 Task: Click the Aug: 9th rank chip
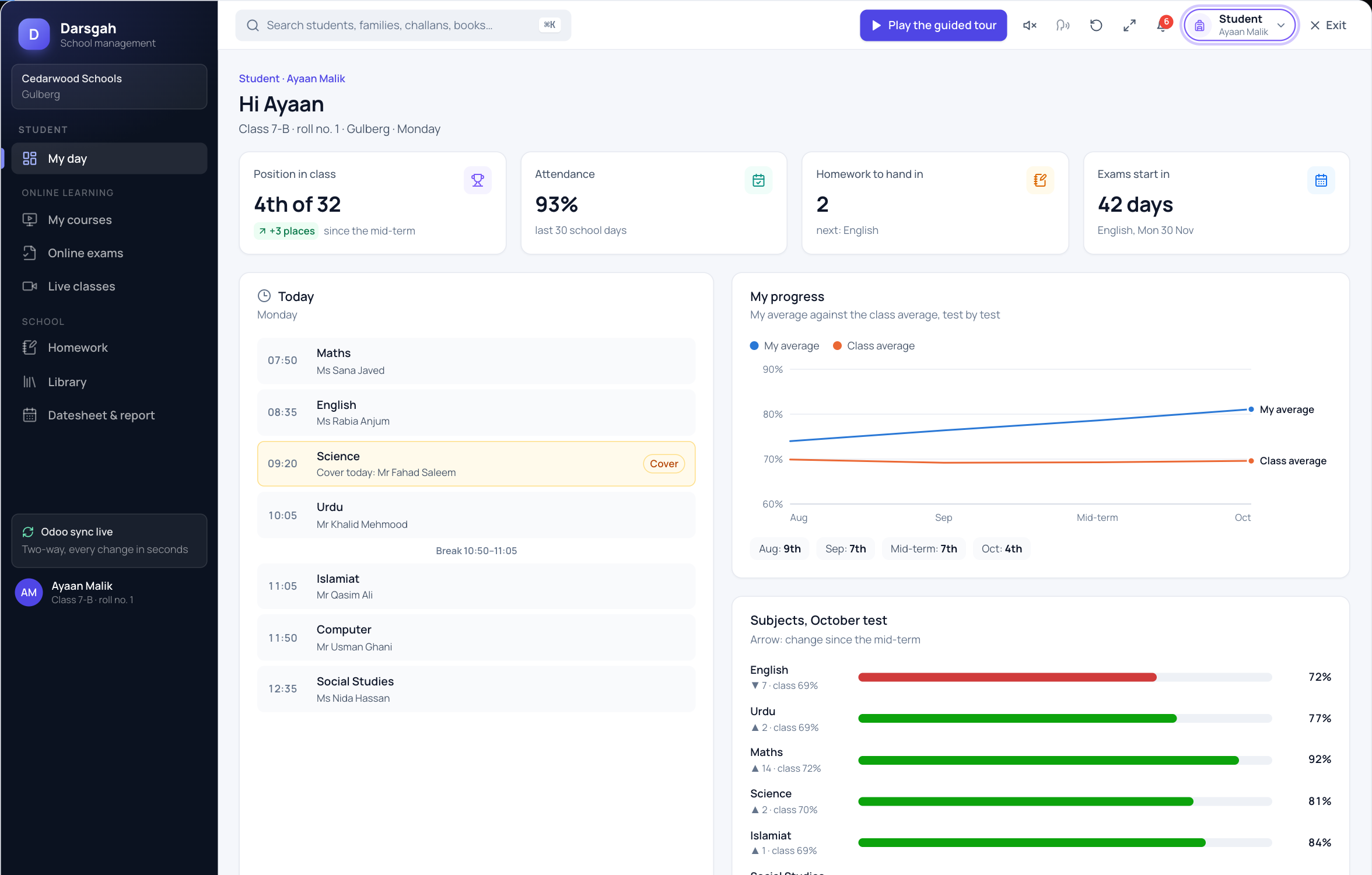point(780,549)
